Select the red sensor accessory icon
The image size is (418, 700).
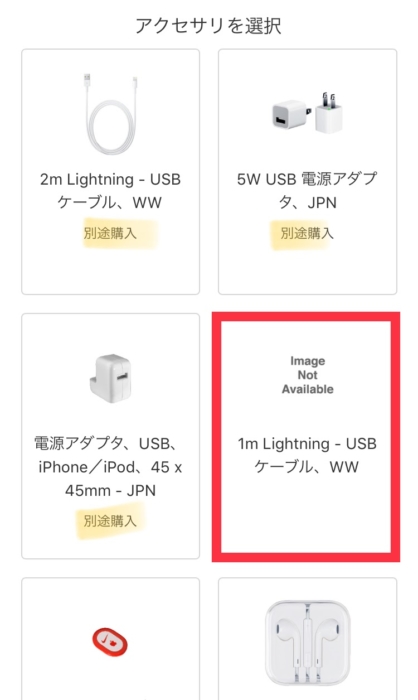[110, 643]
